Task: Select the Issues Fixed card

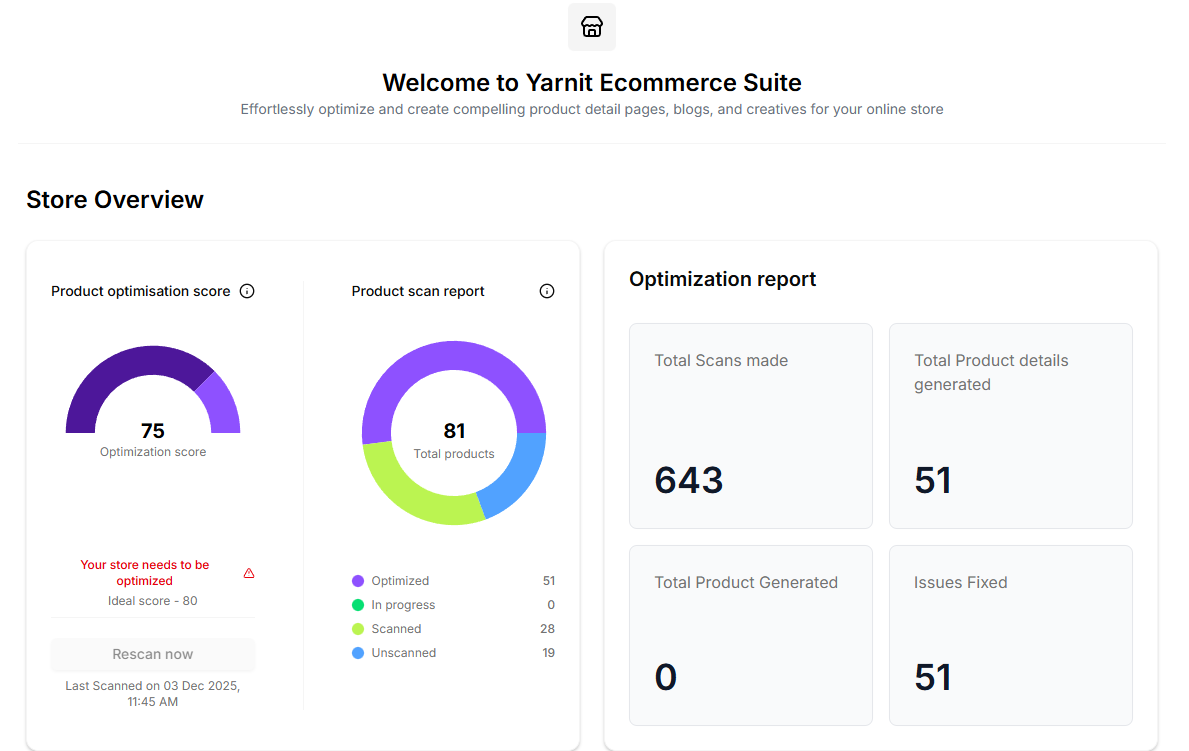Action: (1011, 636)
